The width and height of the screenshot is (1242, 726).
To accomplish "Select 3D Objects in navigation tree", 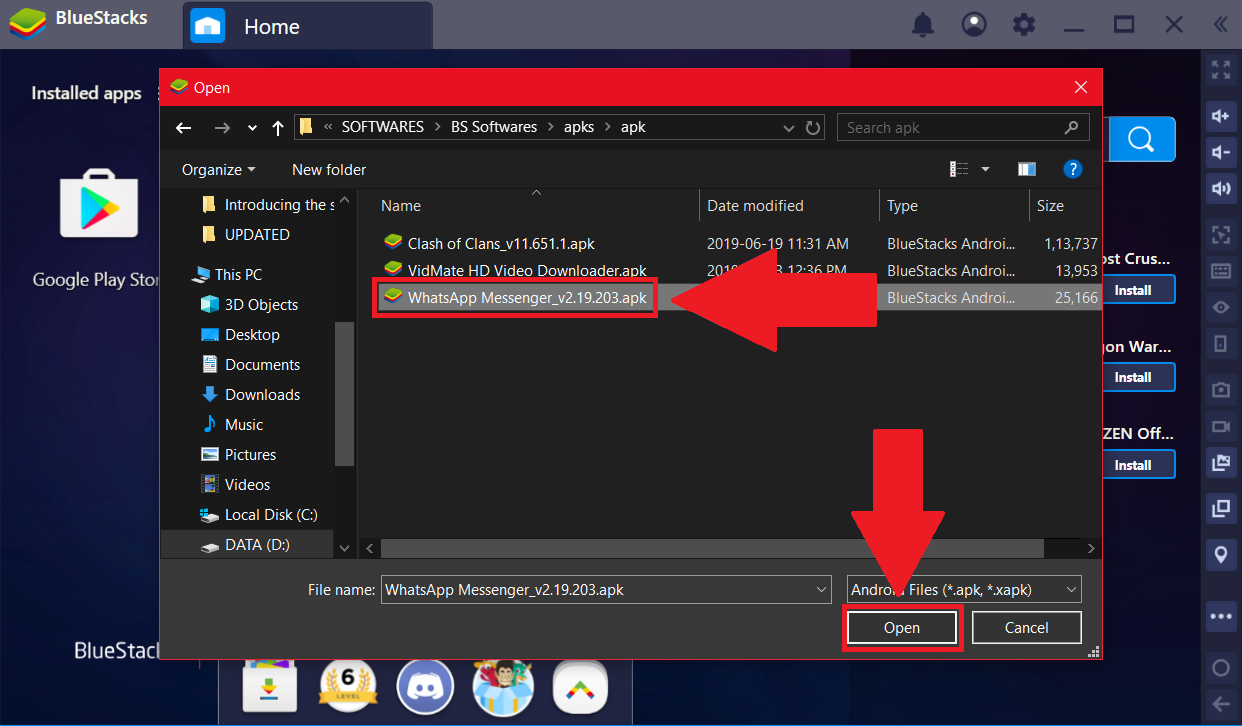I will (261, 305).
